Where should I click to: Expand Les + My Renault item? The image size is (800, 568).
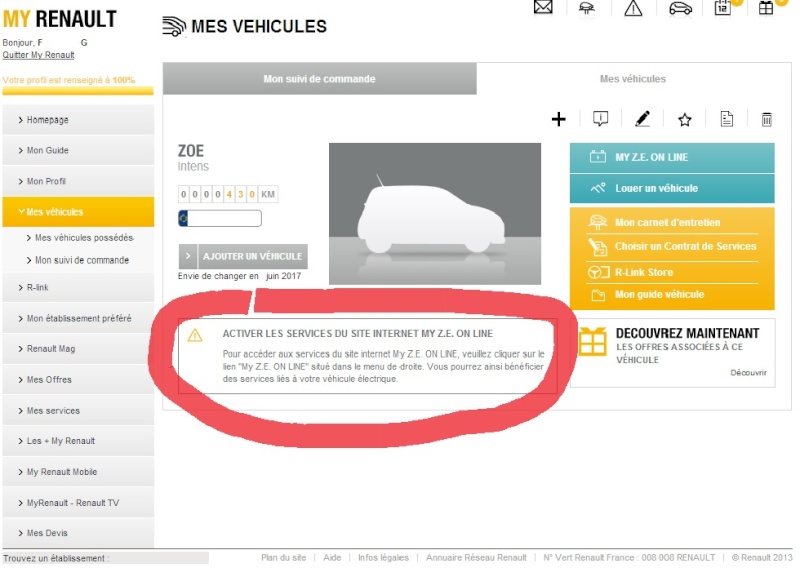(78, 441)
